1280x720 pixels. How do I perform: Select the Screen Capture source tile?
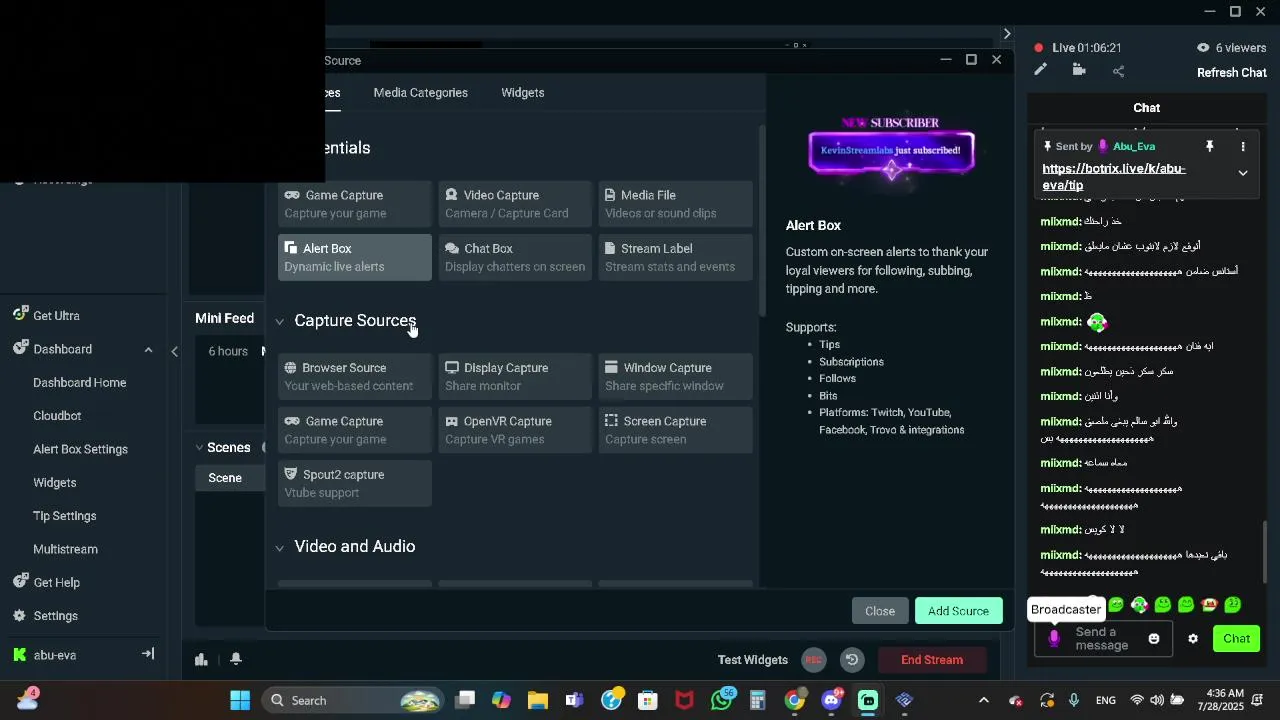click(675, 430)
